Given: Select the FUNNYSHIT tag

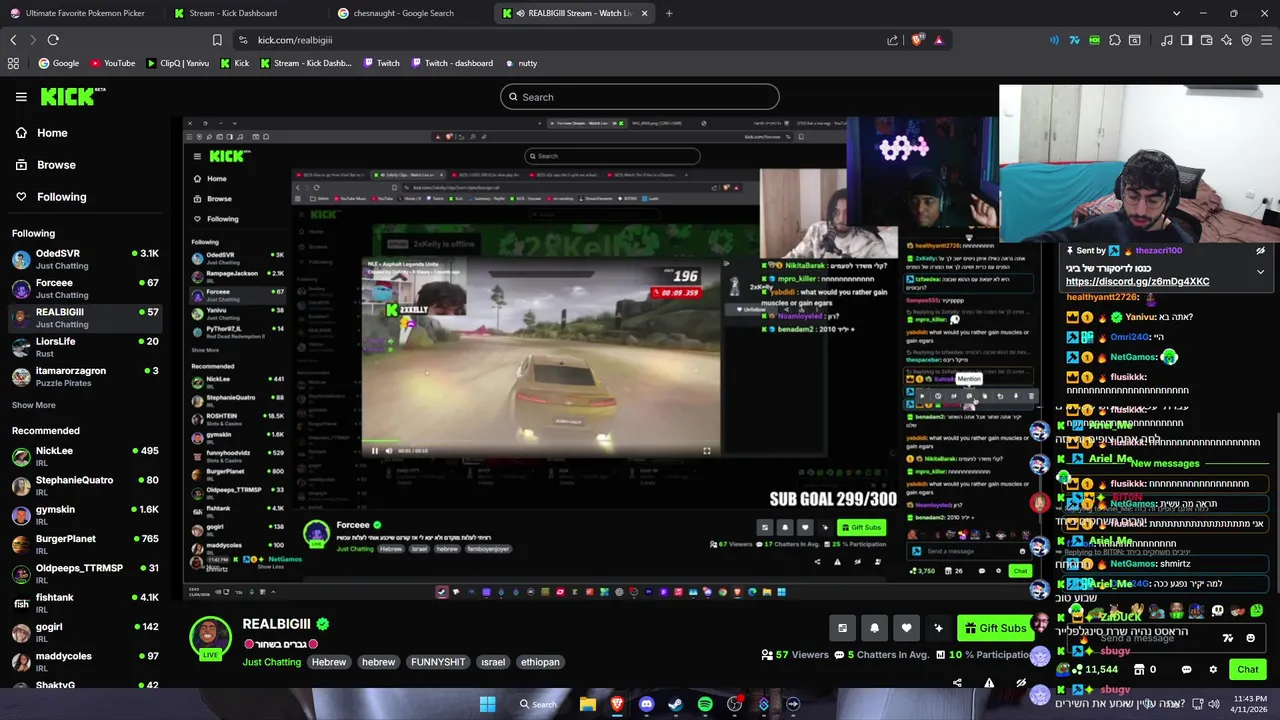Looking at the screenshot, I should click(x=438, y=662).
